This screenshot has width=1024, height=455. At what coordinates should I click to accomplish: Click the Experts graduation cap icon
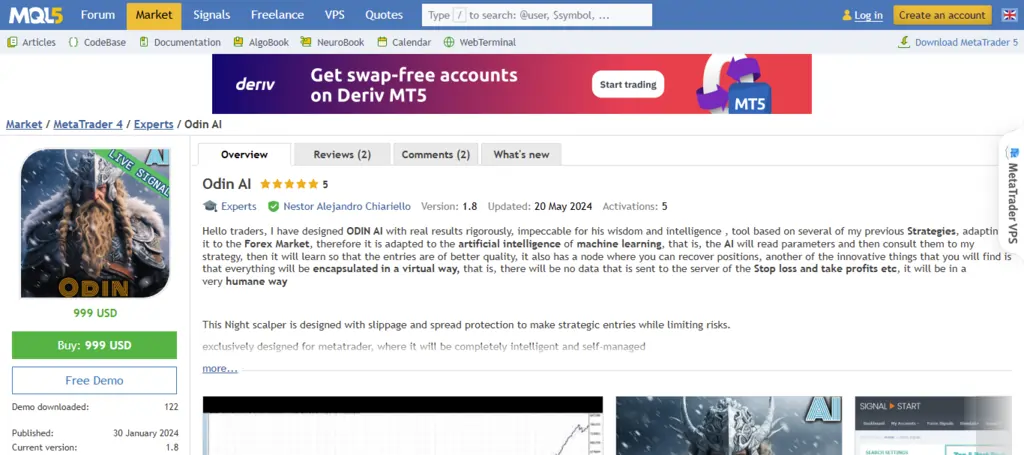(x=210, y=206)
